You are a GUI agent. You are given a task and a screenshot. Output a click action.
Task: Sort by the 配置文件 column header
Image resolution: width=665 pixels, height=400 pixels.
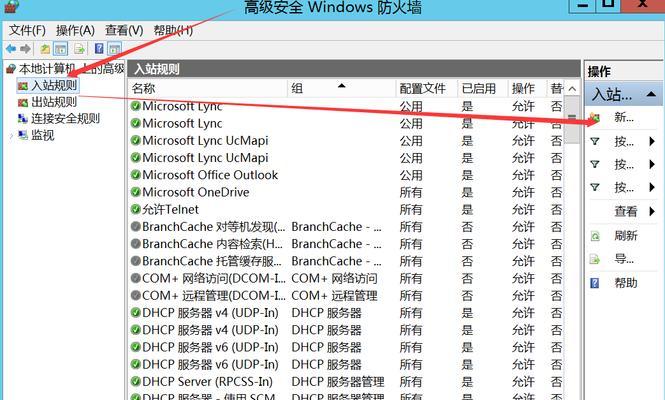tap(427, 89)
